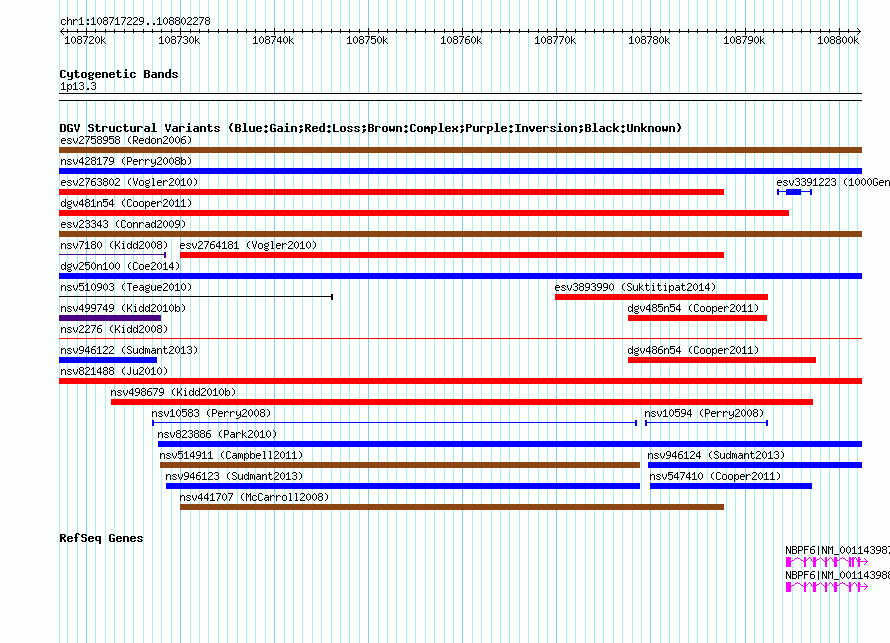Click the red esv3893990 loss bar
The image size is (890, 643).
pos(661,297)
